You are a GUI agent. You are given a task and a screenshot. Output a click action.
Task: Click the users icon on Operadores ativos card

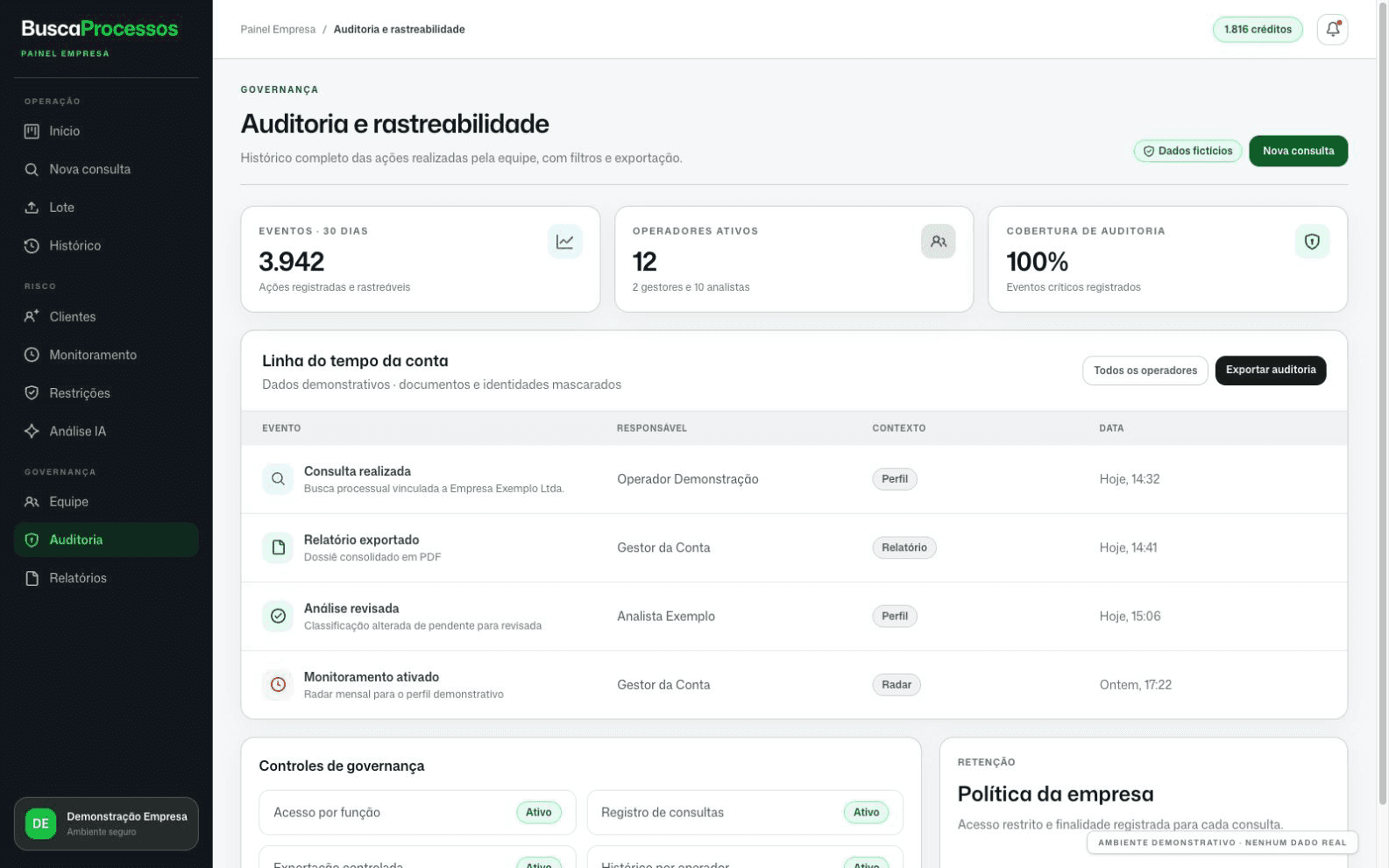coord(939,242)
